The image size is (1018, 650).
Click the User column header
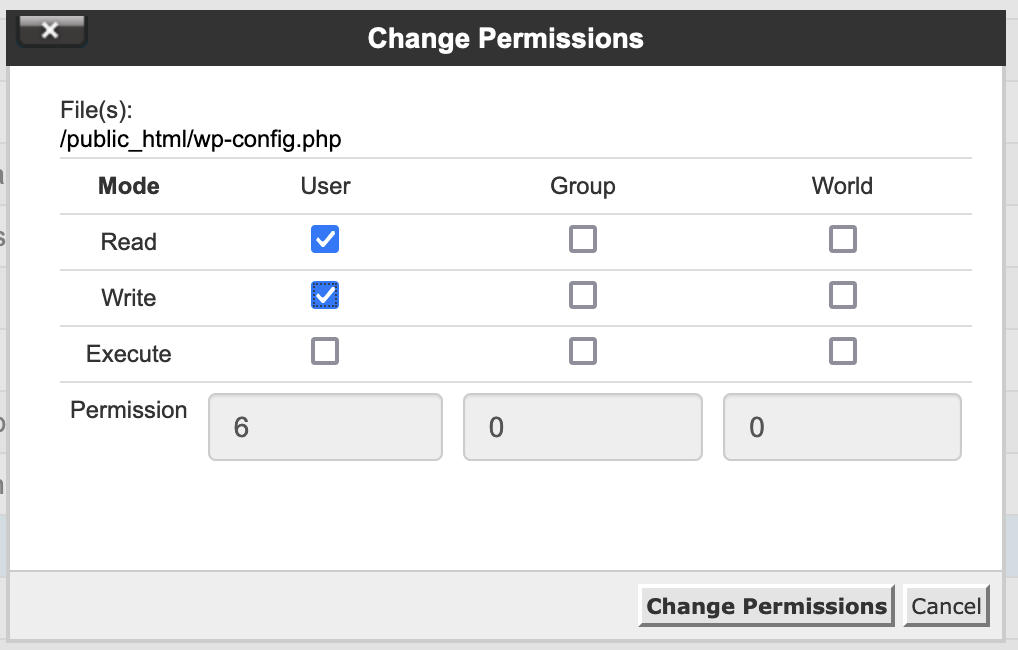click(x=325, y=186)
